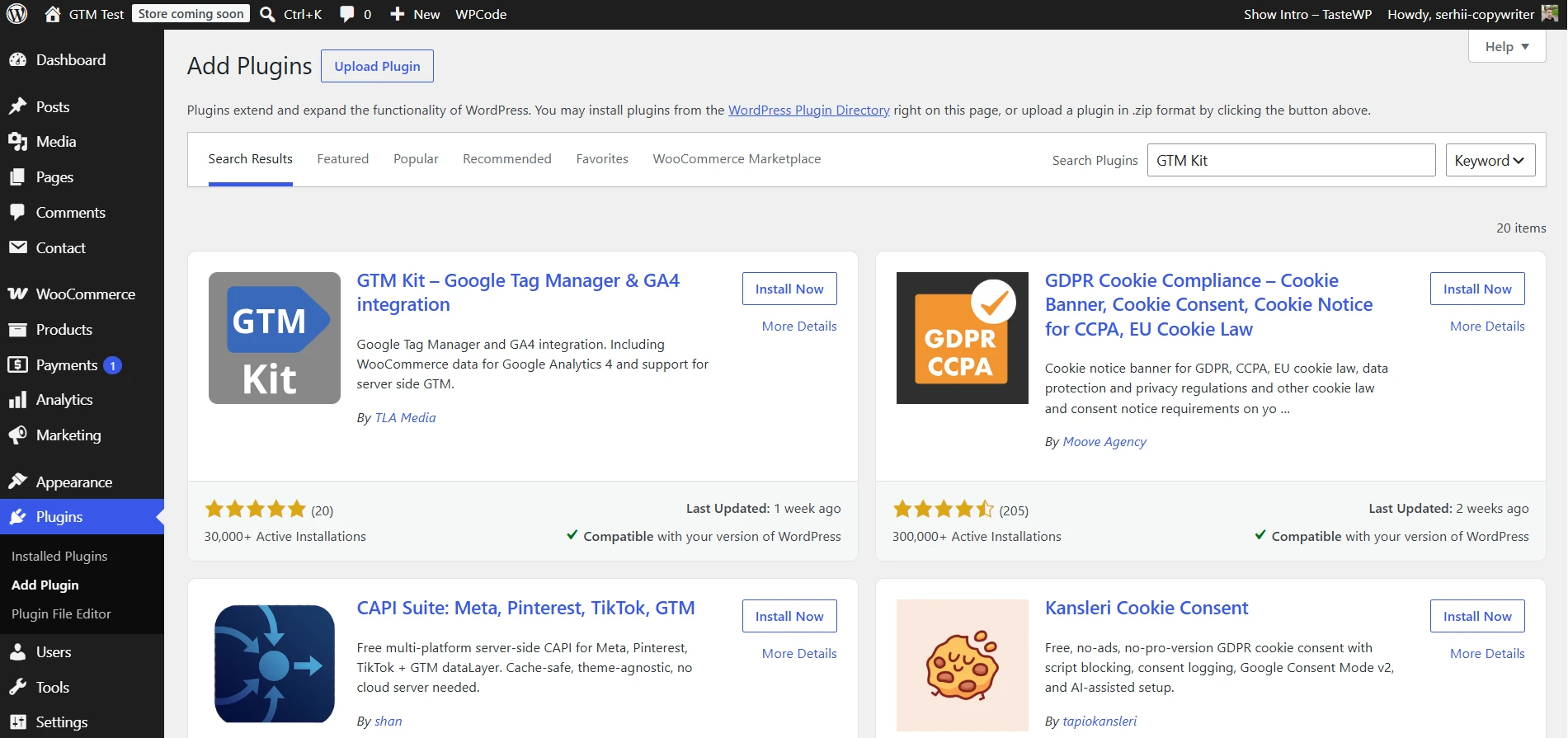The height and width of the screenshot is (738, 1568).
Task: Click the Contact envelope icon
Action: tap(17, 247)
